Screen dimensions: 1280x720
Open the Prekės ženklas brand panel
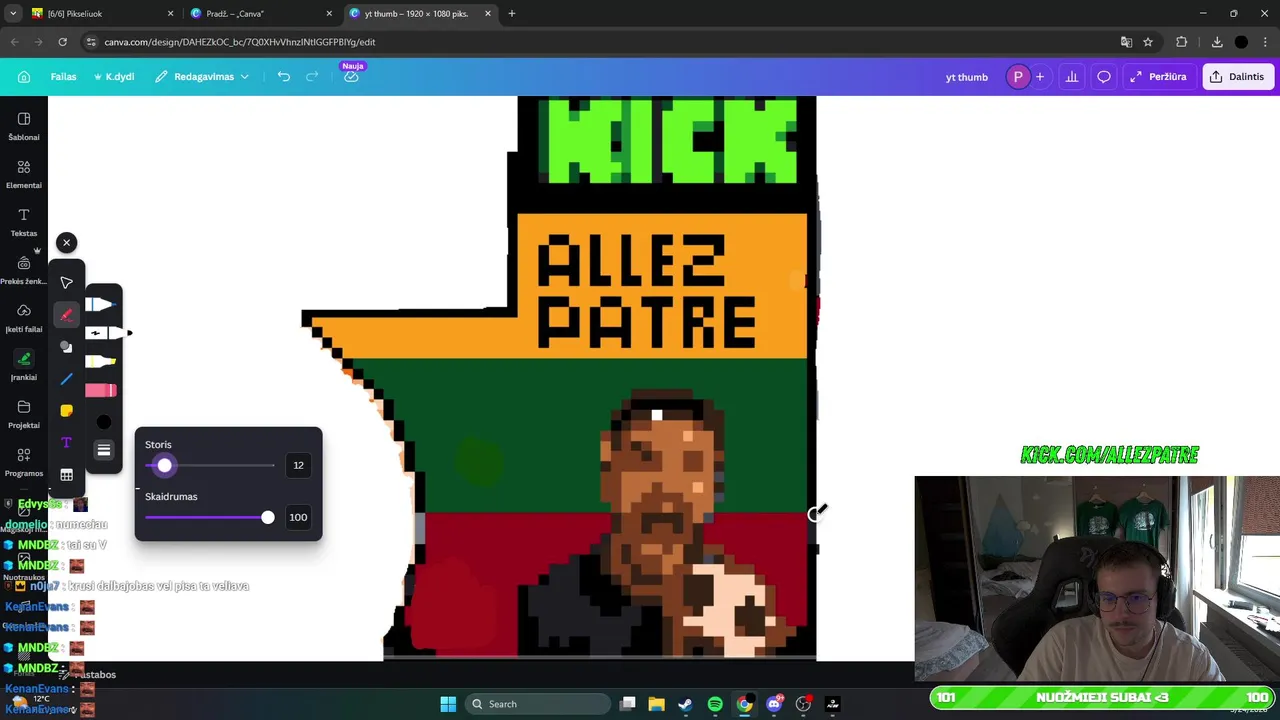[x=24, y=270]
